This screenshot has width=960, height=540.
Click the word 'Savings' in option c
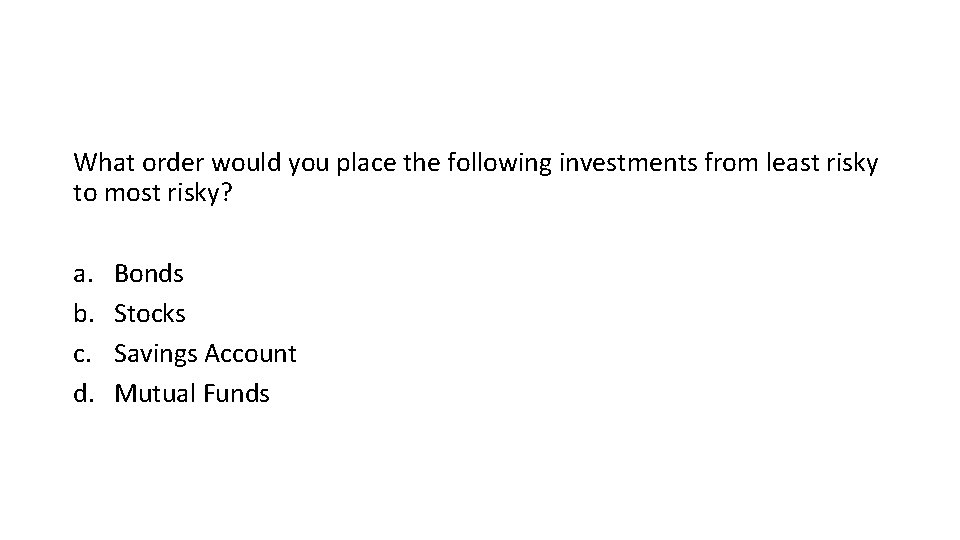(156, 353)
